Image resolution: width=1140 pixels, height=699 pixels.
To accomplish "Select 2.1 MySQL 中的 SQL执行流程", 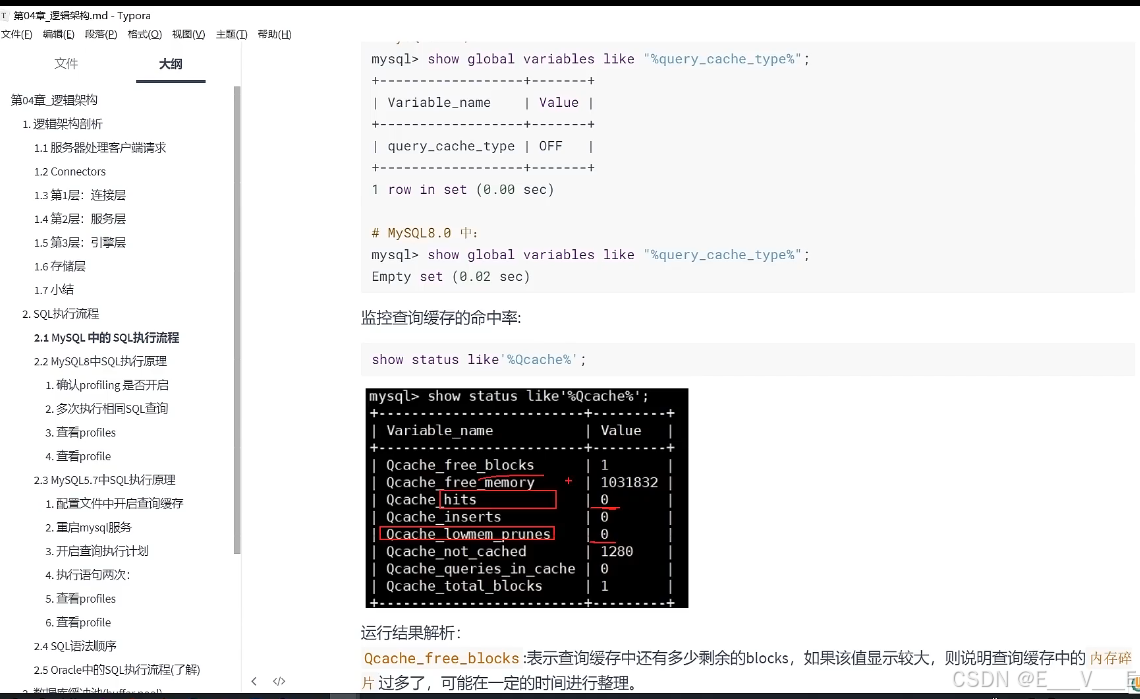I will [x=106, y=337].
